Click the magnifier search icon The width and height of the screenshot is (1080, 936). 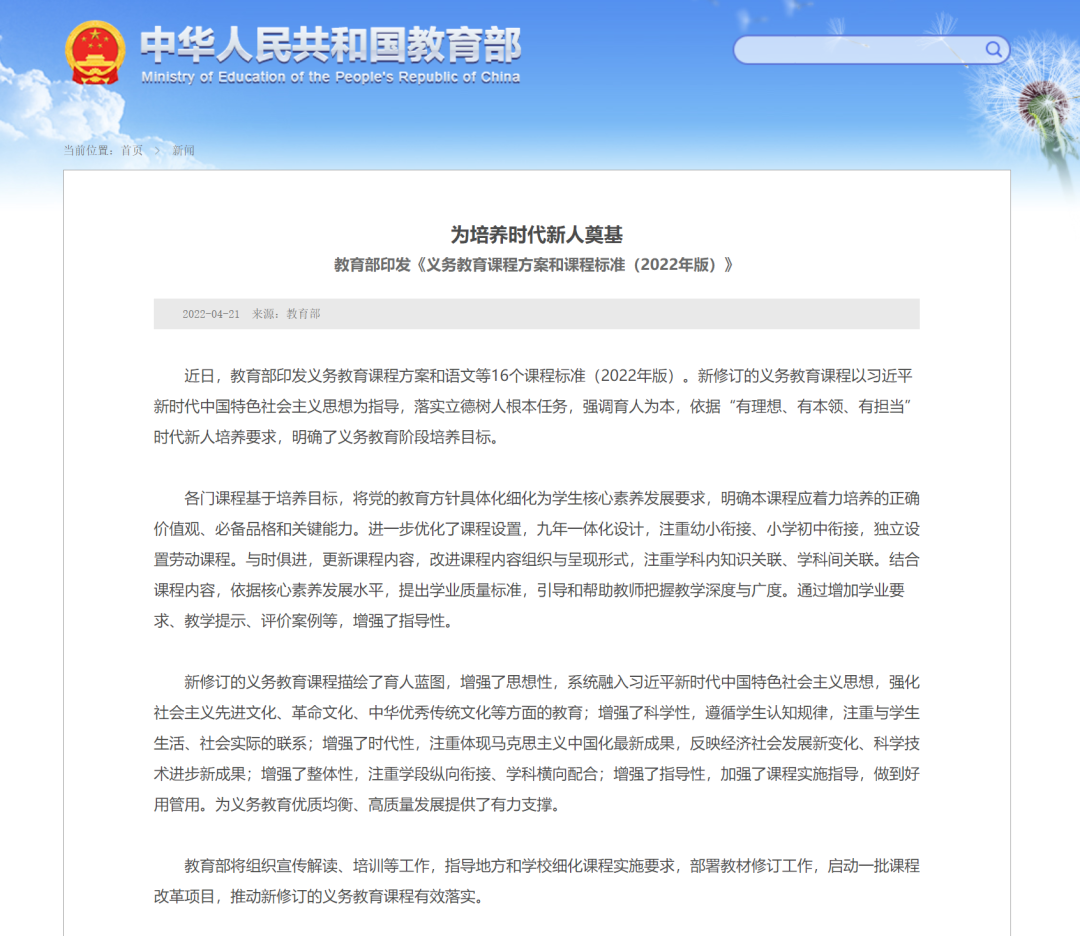(993, 50)
